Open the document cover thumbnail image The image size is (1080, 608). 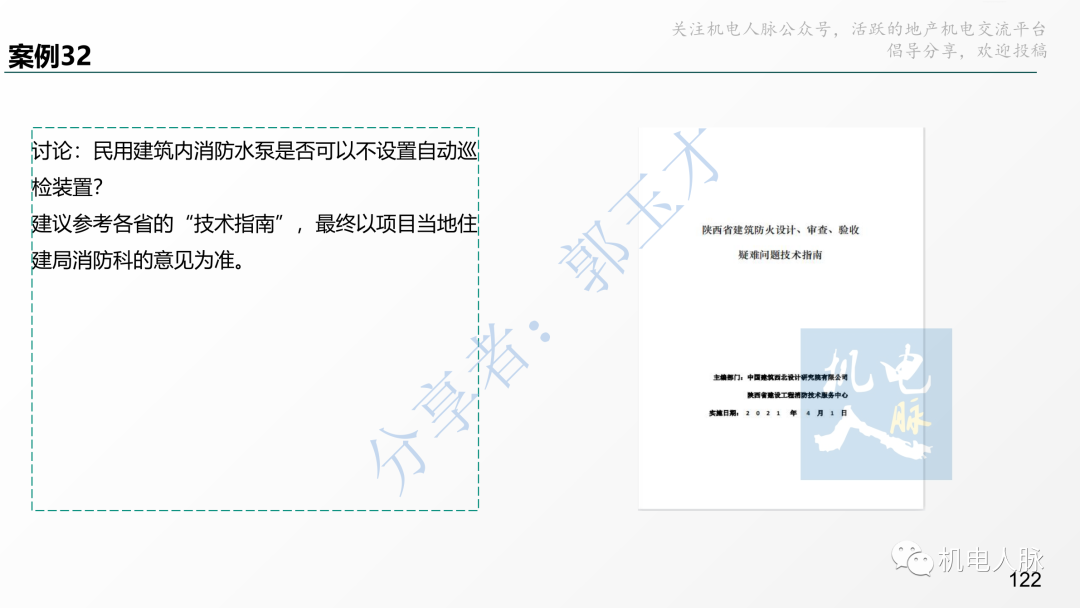[x=780, y=318]
